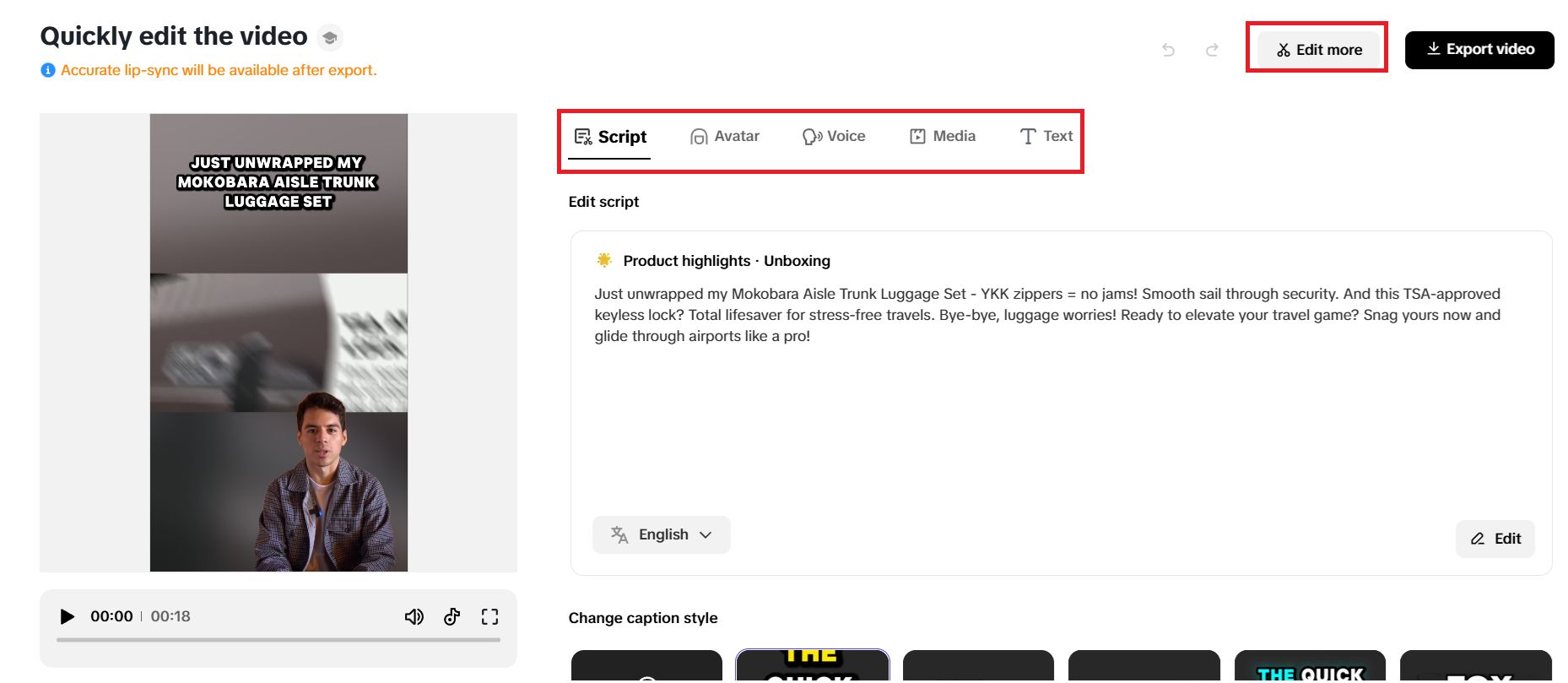Select the Text tab

(1046, 137)
